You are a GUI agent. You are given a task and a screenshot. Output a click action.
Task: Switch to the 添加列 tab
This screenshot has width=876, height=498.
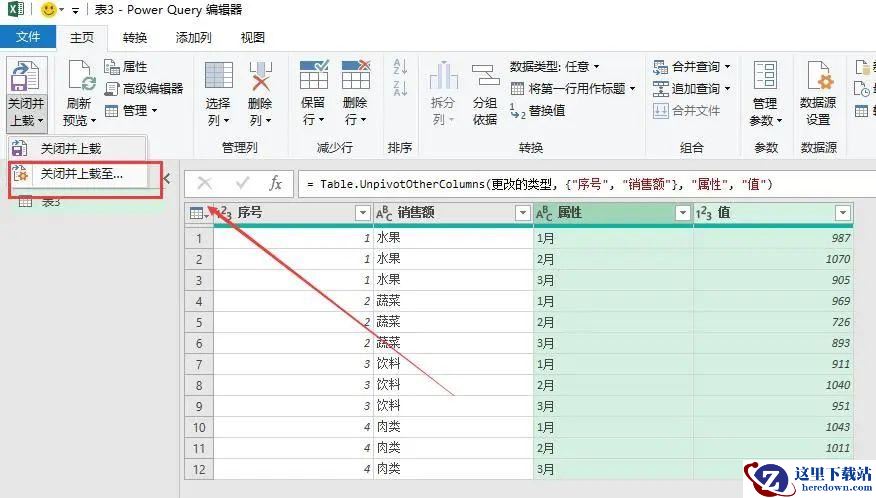(x=193, y=37)
